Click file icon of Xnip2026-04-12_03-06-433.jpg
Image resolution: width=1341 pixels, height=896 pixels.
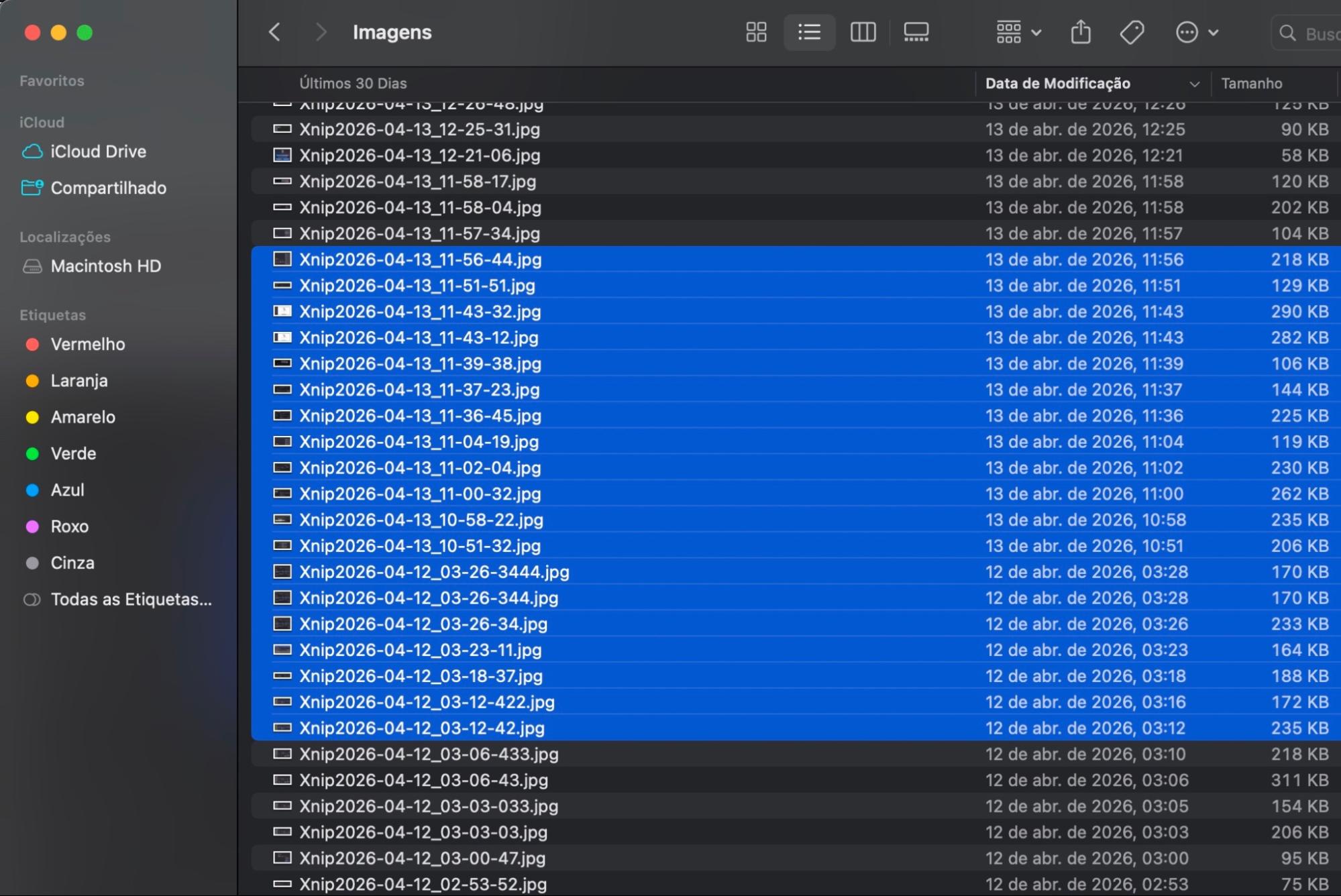[282, 754]
